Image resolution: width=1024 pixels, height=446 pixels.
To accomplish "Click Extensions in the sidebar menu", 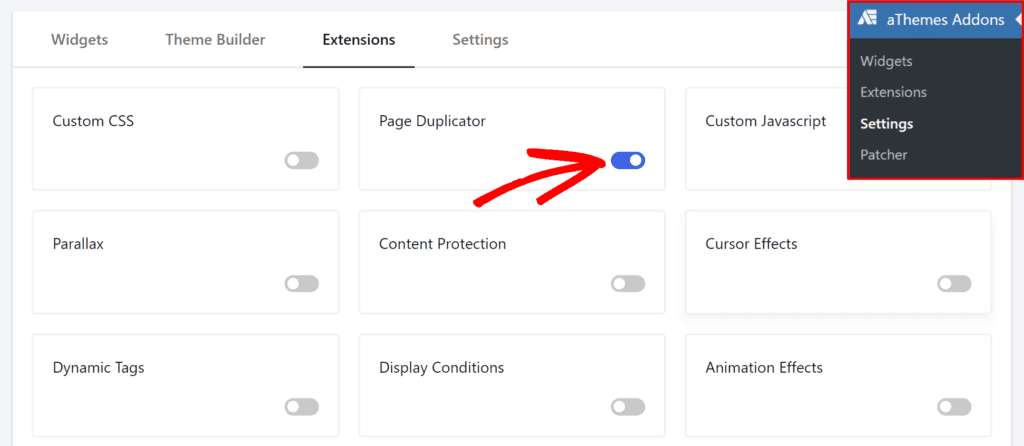I will [x=893, y=92].
